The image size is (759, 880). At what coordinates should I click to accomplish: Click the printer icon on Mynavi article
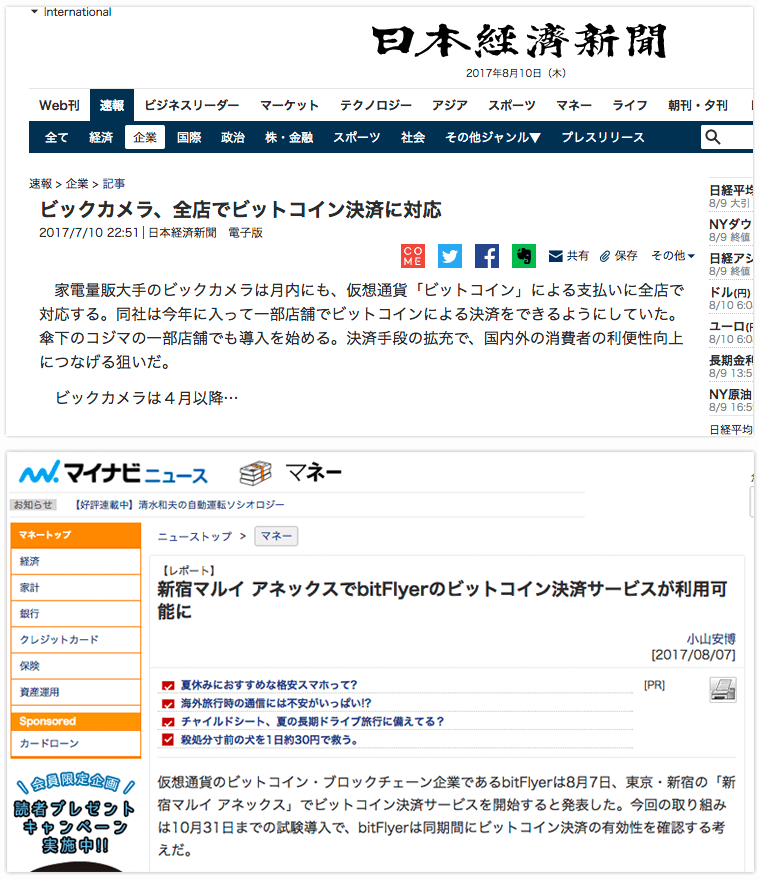click(723, 689)
